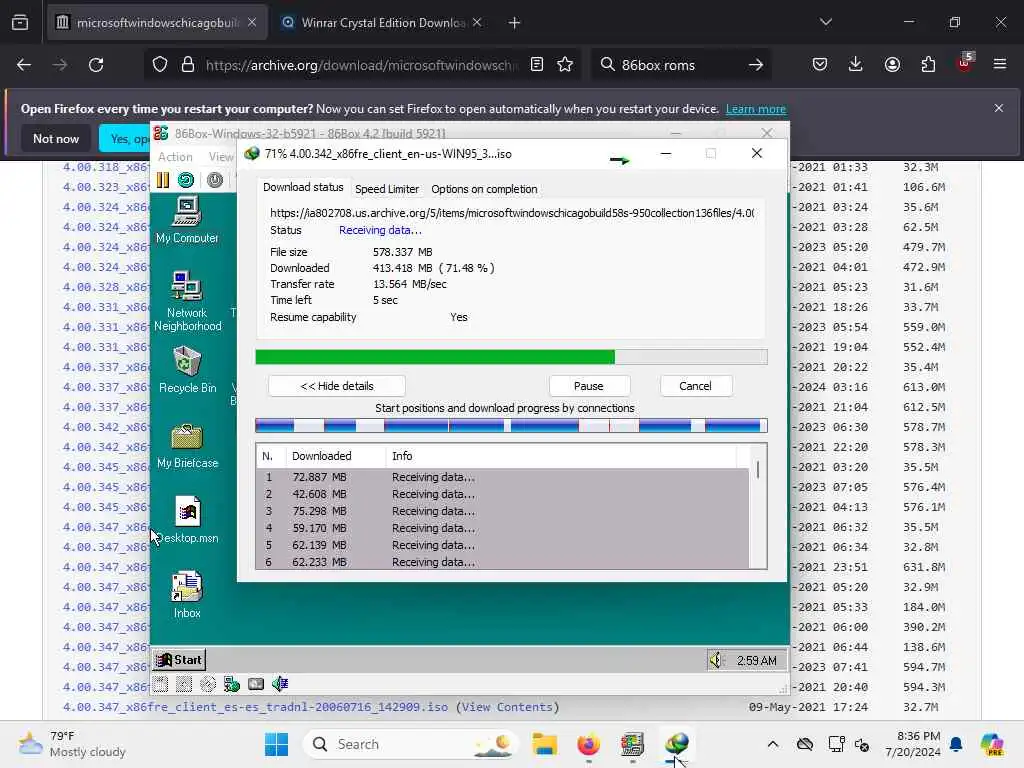The width and height of the screenshot is (1024, 768).
Task: Go back in Firefox
Action: click(24, 65)
